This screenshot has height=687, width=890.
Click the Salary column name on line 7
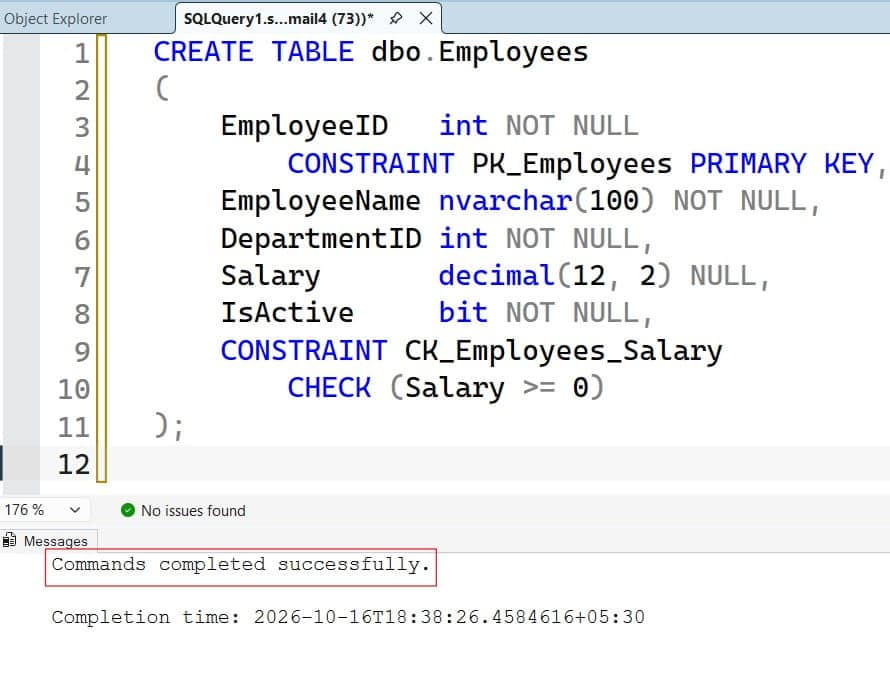point(271,276)
